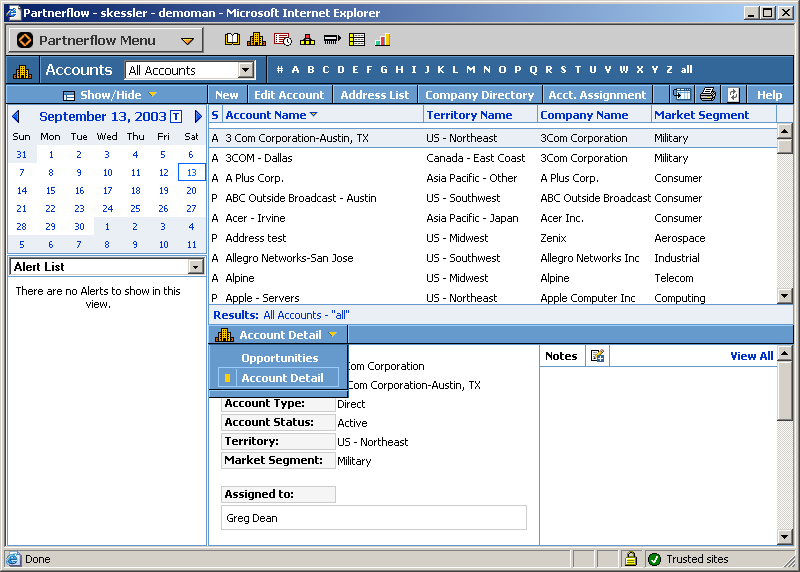Open the Alert List dropdown arrow
Image resolution: width=800 pixels, height=572 pixels.
[195, 266]
